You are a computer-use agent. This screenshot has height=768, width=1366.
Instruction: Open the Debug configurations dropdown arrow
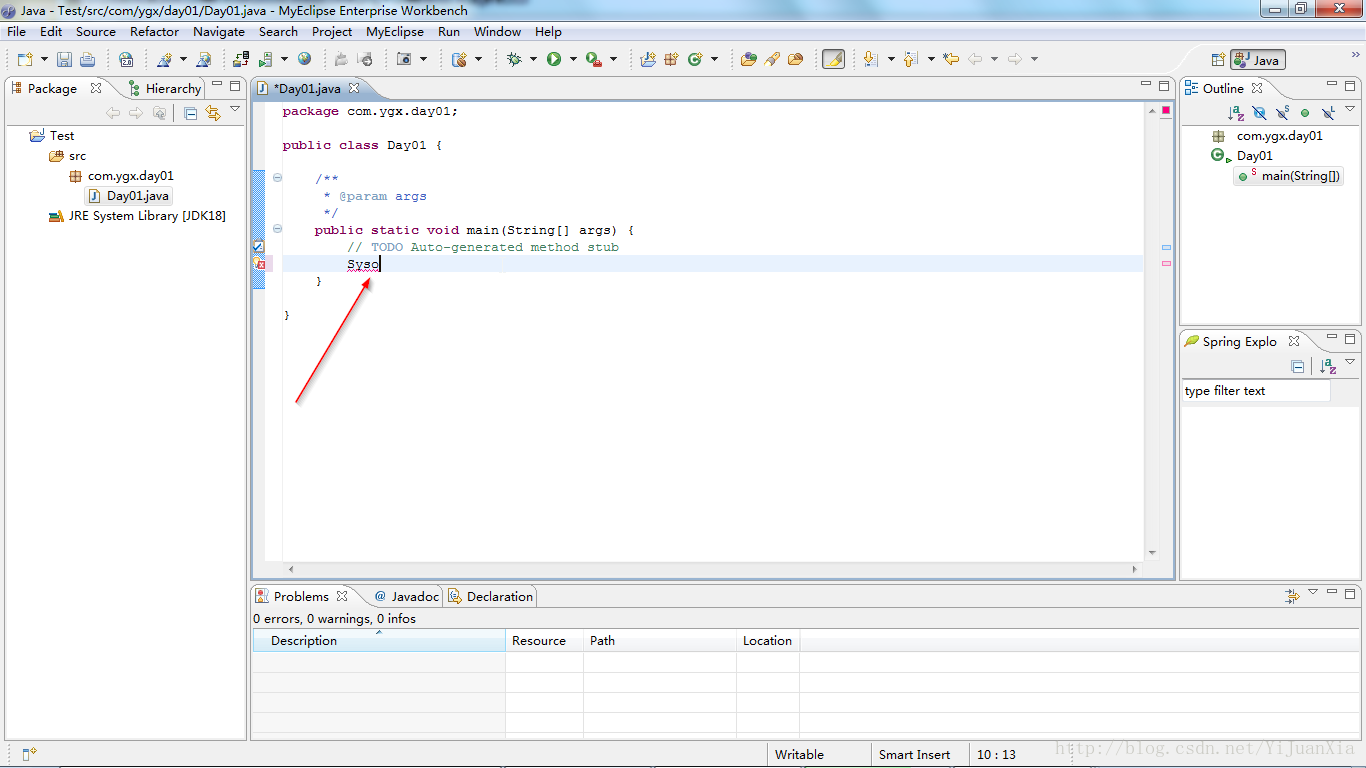point(533,59)
